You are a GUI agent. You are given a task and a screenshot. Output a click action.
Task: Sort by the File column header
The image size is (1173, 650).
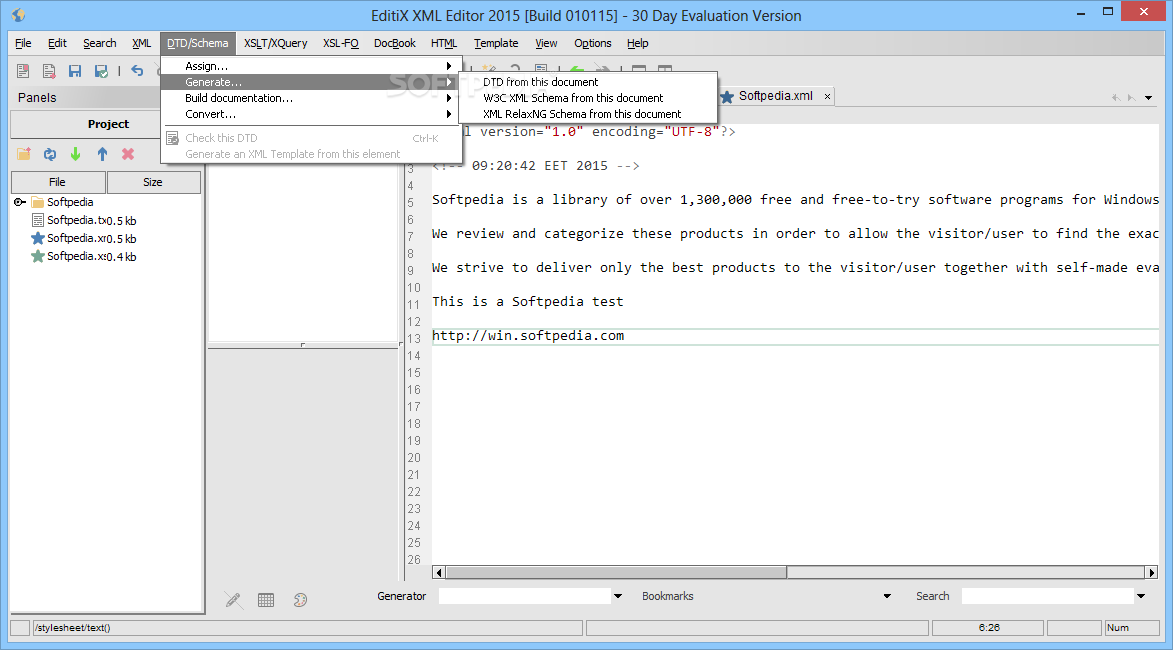tap(58, 182)
